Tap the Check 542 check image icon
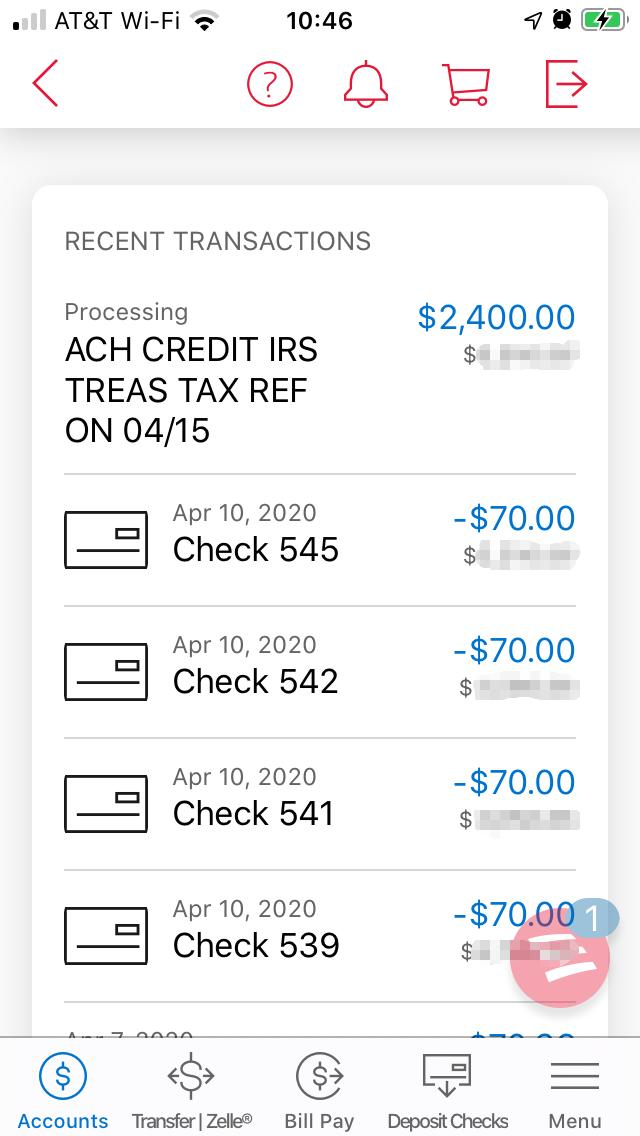Image resolution: width=640 pixels, height=1136 pixels. point(106,672)
